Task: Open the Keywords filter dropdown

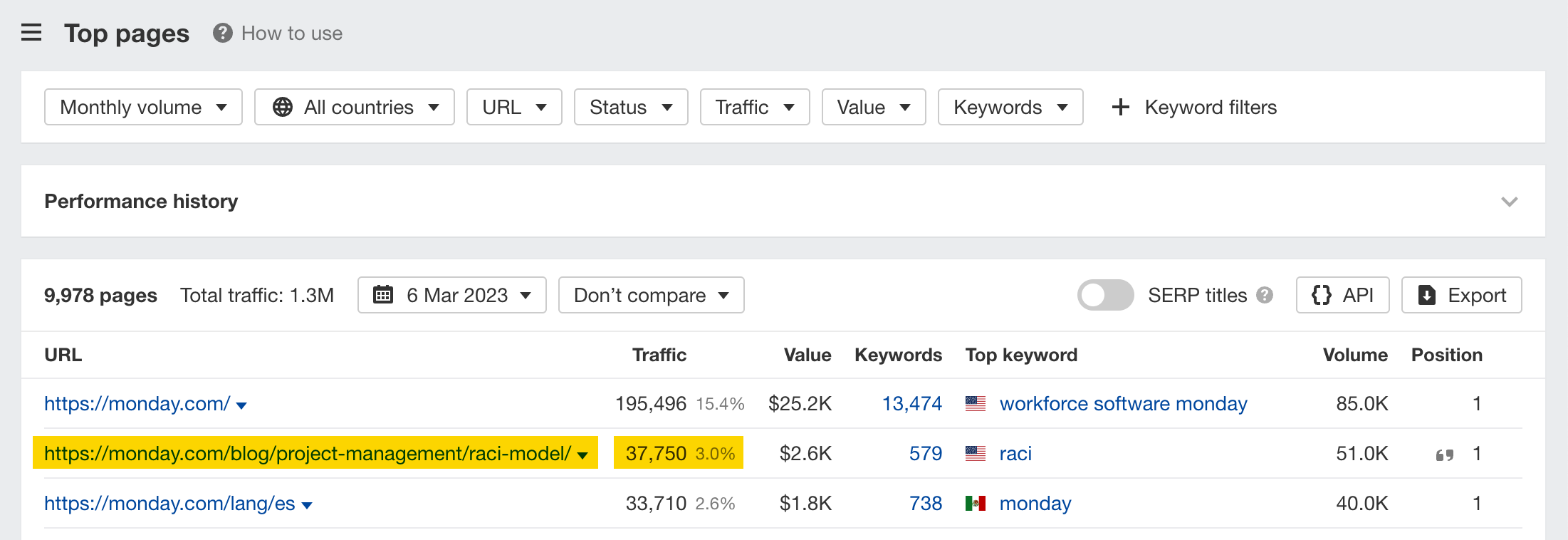Action: point(1010,107)
